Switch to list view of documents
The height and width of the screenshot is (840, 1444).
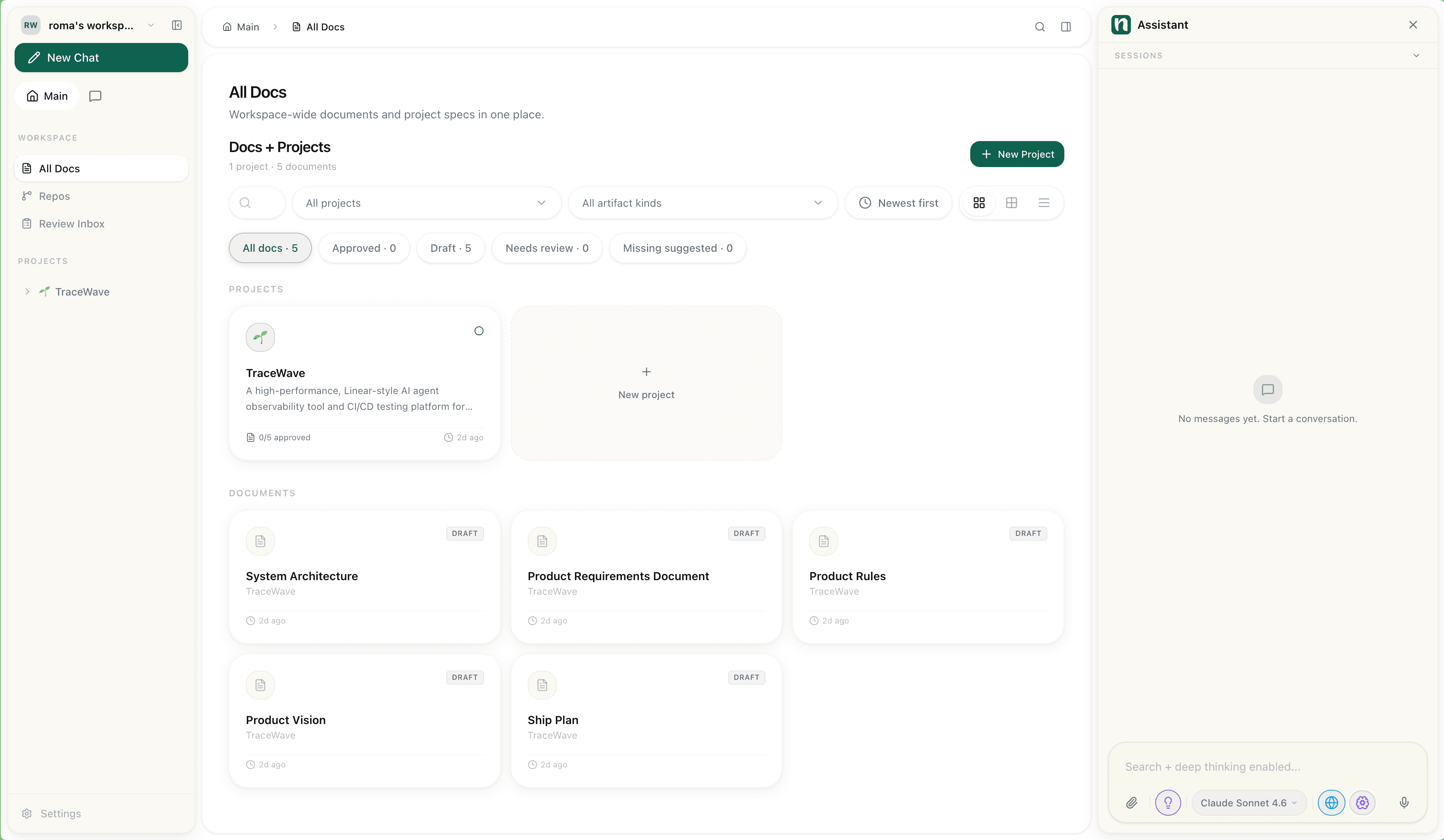(1043, 203)
